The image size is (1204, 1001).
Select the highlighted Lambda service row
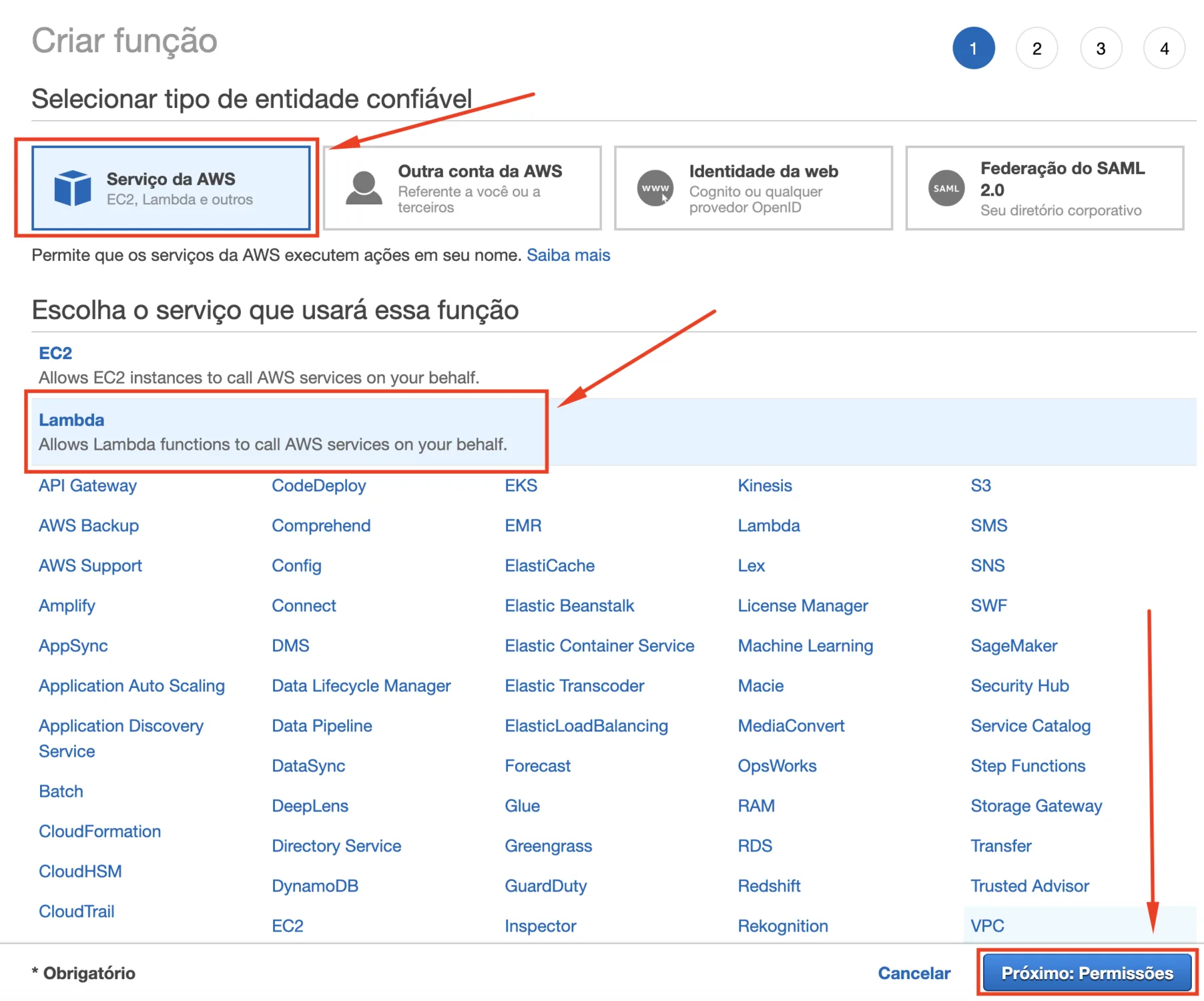tap(614, 432)
